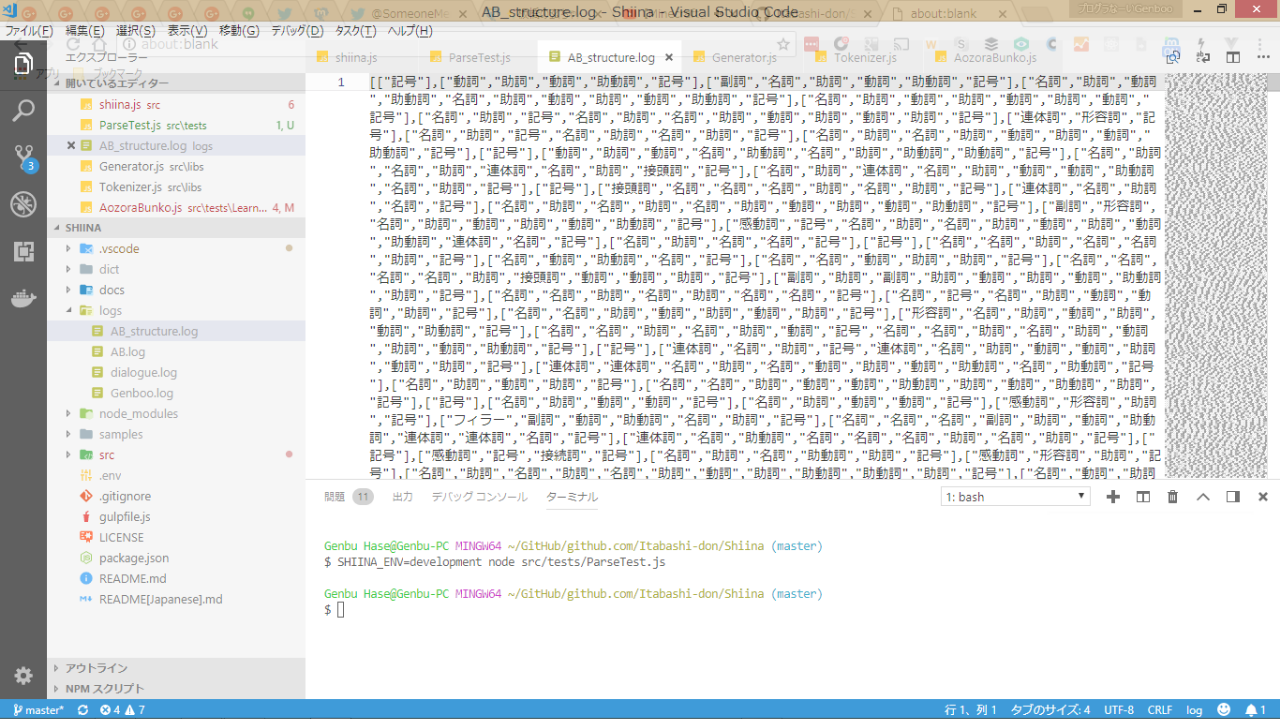Maximize the panel using the up chevron
This screenshot has width=1280, height=719.
[x=1203, y=497]
